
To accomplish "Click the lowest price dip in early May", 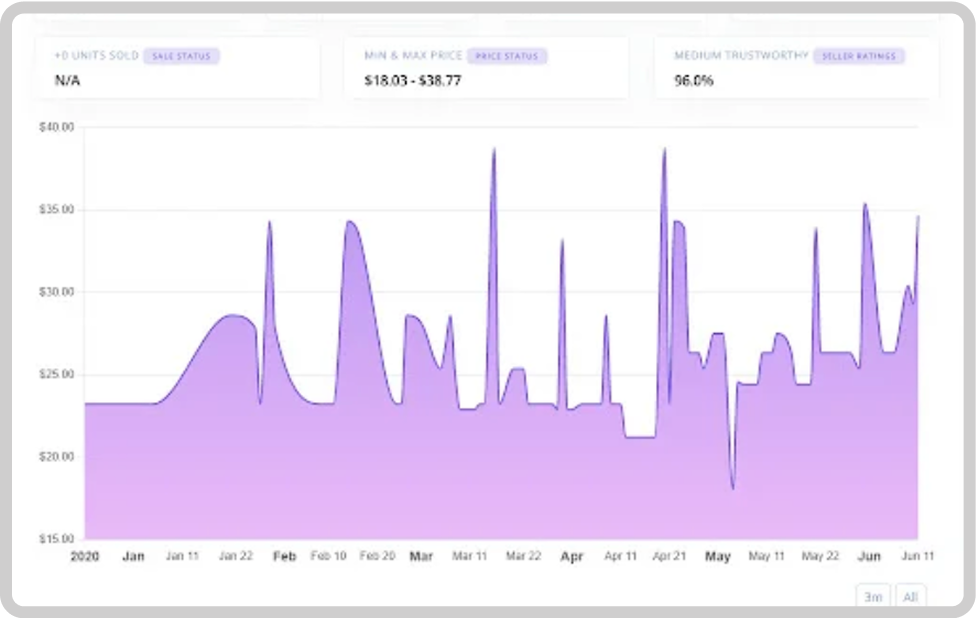I will click(x=733, y=487).
